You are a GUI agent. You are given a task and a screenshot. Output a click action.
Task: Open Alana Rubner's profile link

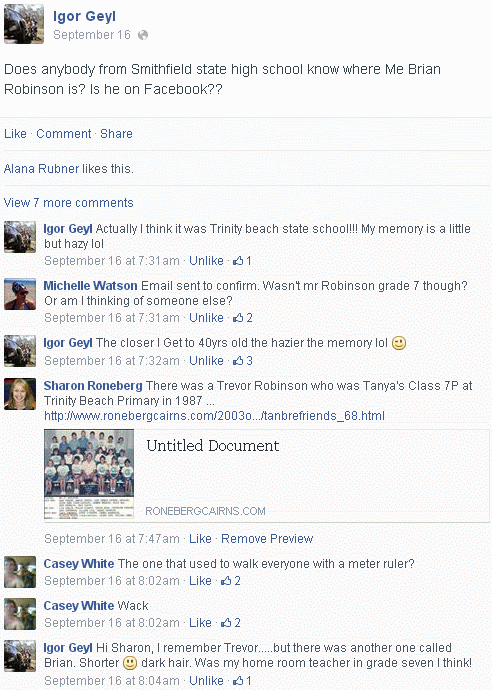[41, 169]
